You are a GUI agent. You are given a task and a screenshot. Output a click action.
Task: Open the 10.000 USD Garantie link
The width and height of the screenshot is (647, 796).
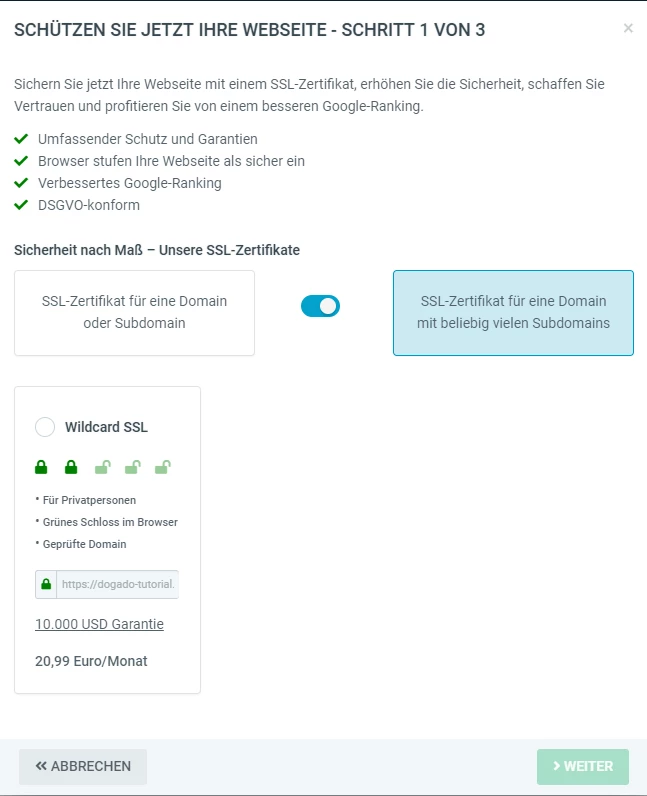[99, 624]
